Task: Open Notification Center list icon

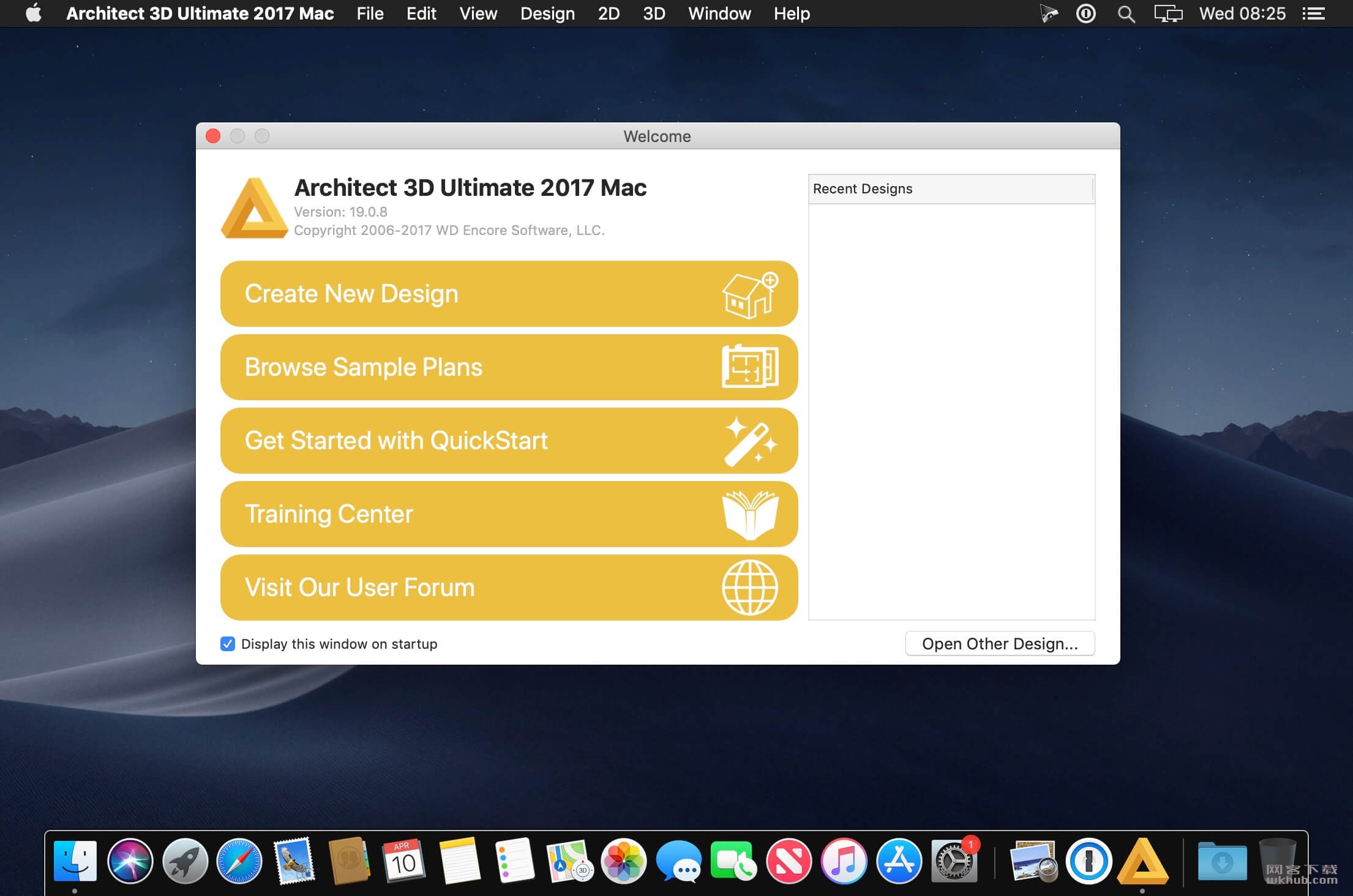Action: [x=1313, y=13]
